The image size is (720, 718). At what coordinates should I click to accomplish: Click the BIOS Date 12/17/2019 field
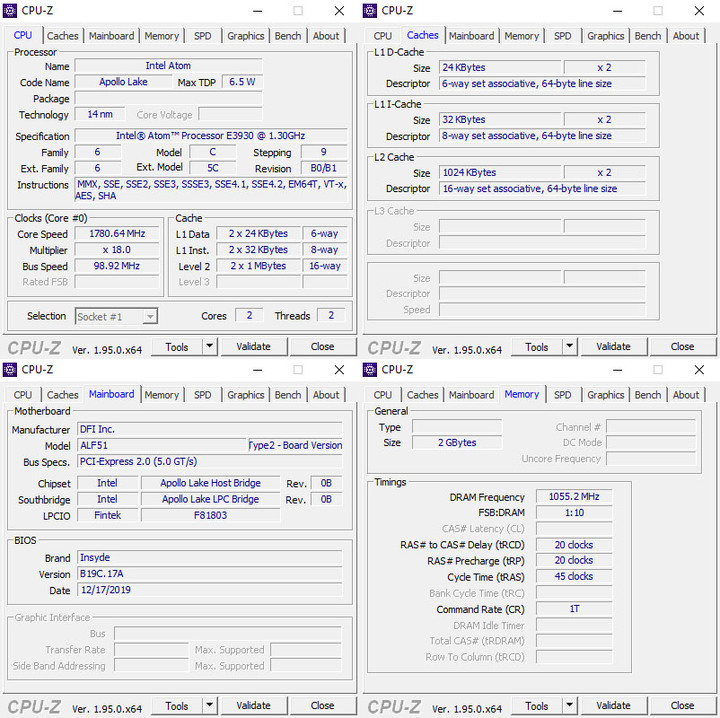pyautogui.click(x=210, y=590)
